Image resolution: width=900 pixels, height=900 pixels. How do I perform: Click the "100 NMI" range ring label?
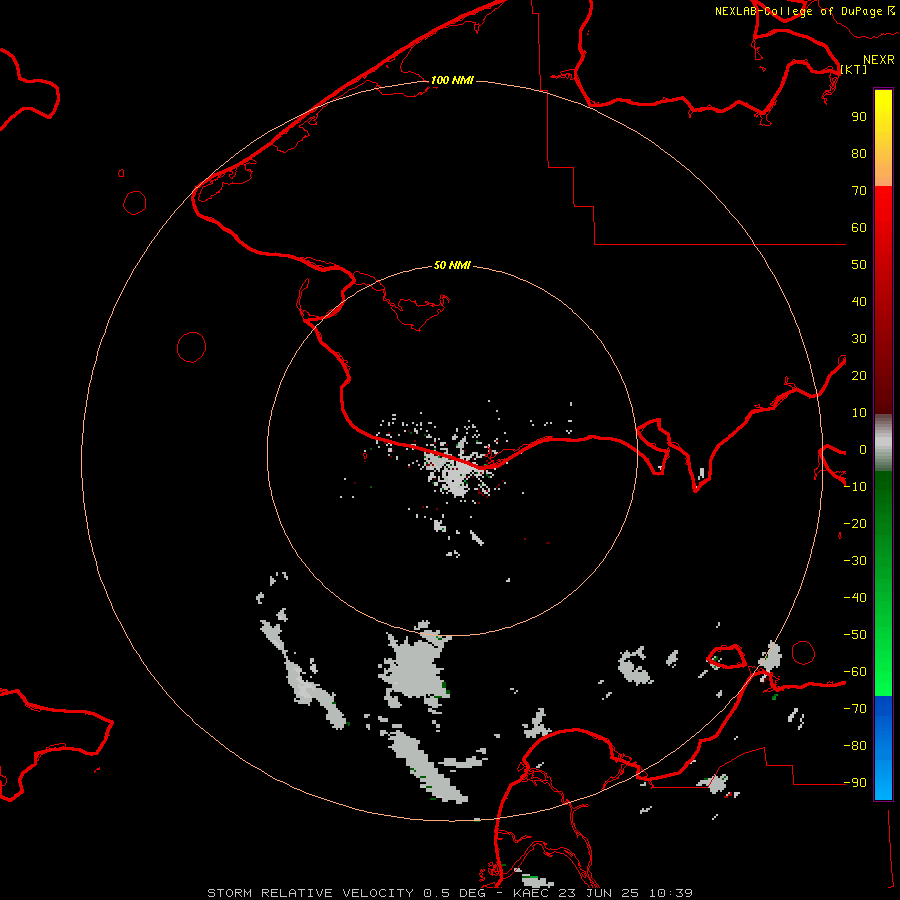click(x=452, y=80)
